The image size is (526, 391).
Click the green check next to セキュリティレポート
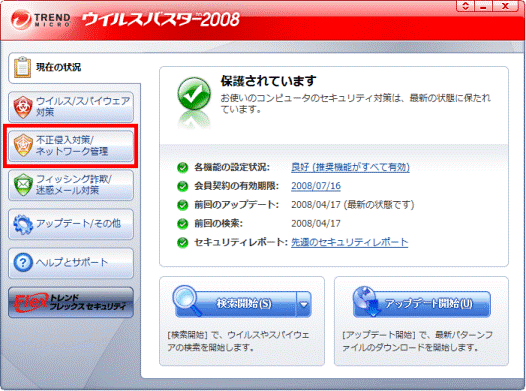point(182,242)
